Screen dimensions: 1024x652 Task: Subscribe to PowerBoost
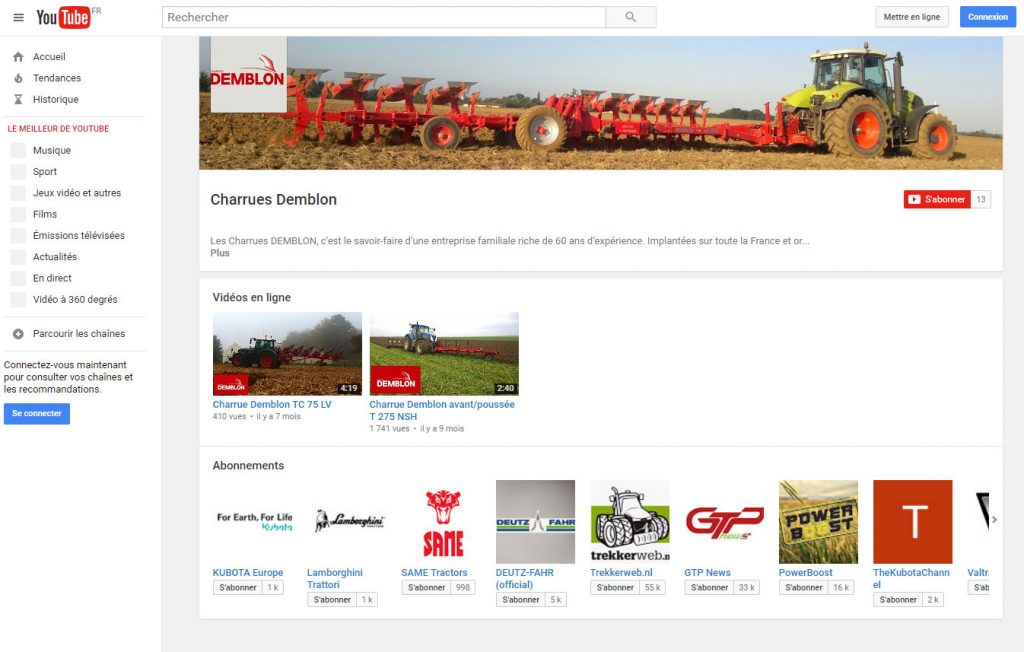804,587
